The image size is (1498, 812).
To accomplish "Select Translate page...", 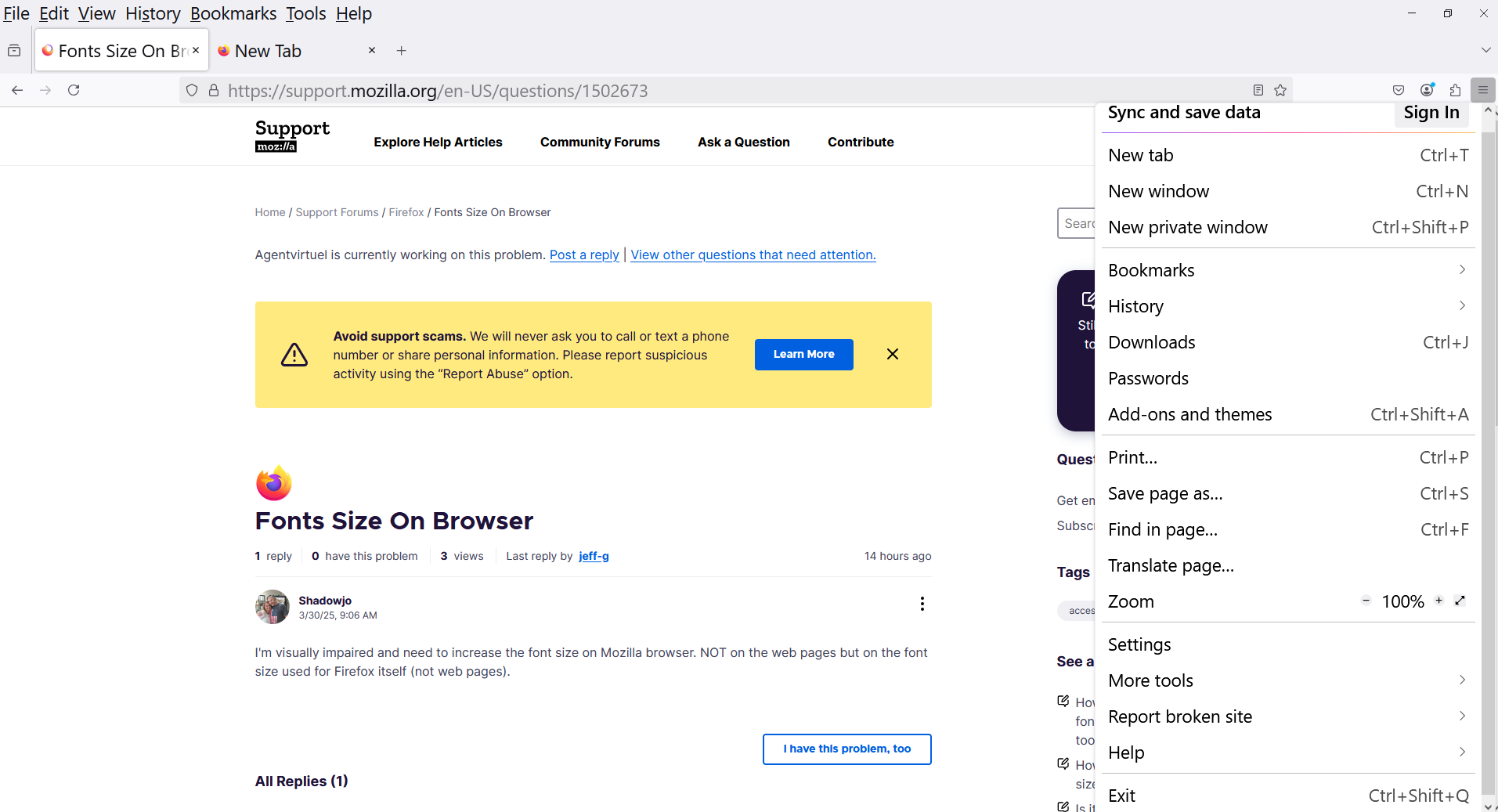I will point(1287,565).
